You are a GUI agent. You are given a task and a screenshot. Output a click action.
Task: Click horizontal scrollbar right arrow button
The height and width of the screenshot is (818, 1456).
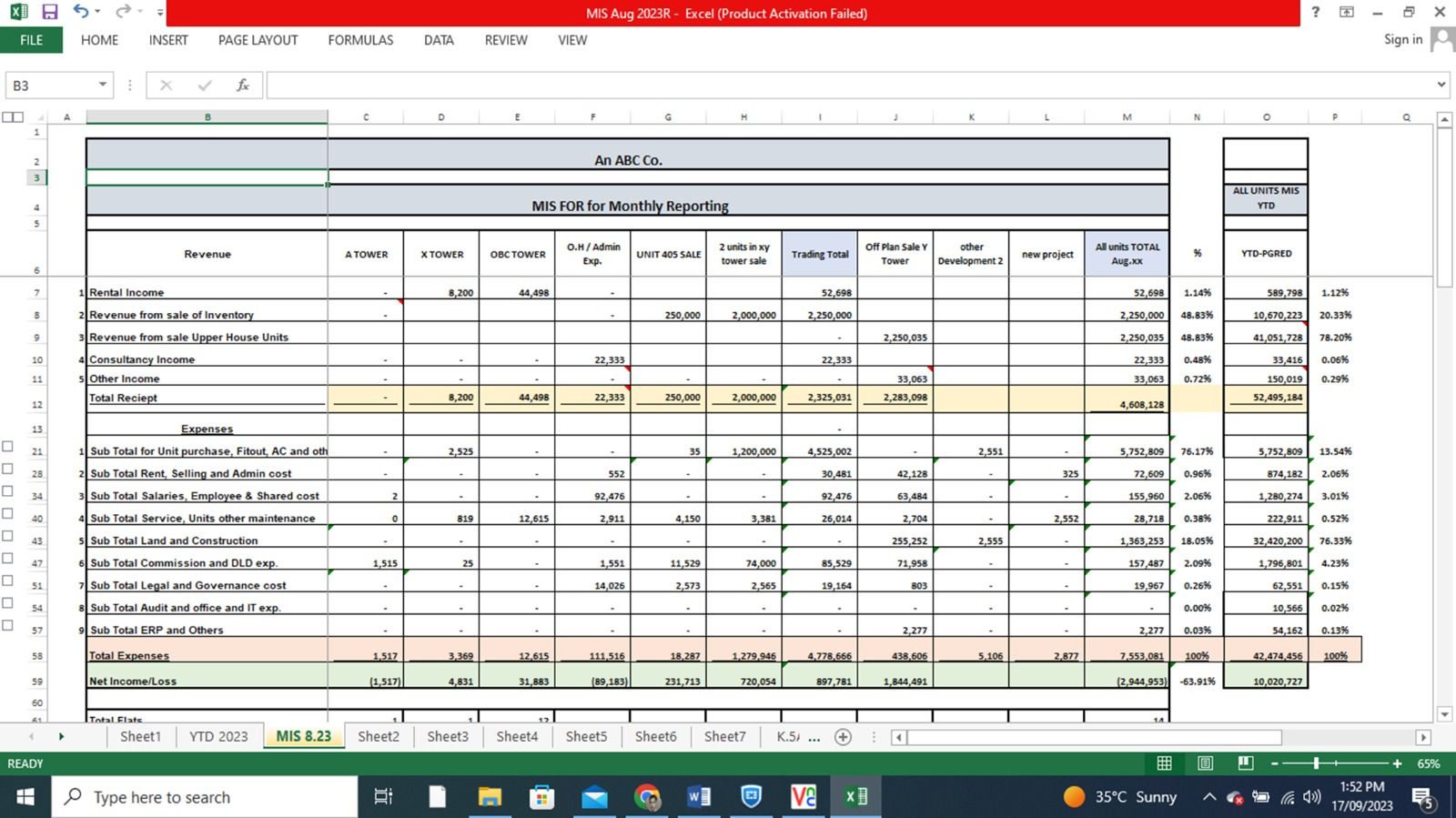(1423, 737)
